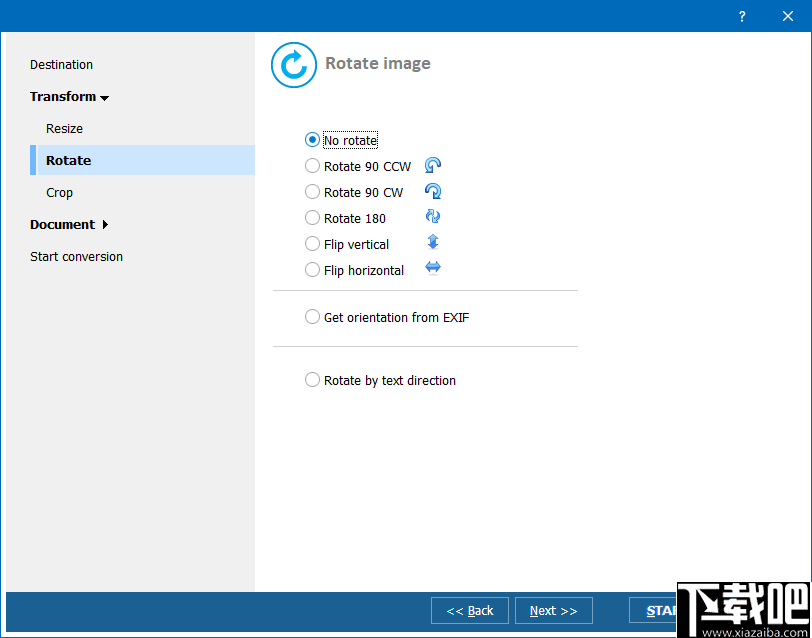The width and height of the screenshot is (812, 638).
Task: Open the Destination page
Action: coord(61,65)
